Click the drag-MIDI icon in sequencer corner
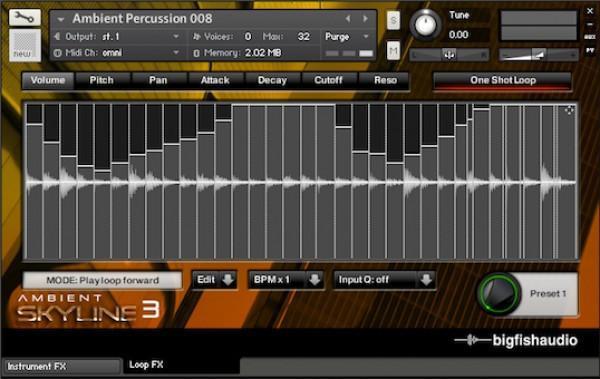 coord(569,110)
